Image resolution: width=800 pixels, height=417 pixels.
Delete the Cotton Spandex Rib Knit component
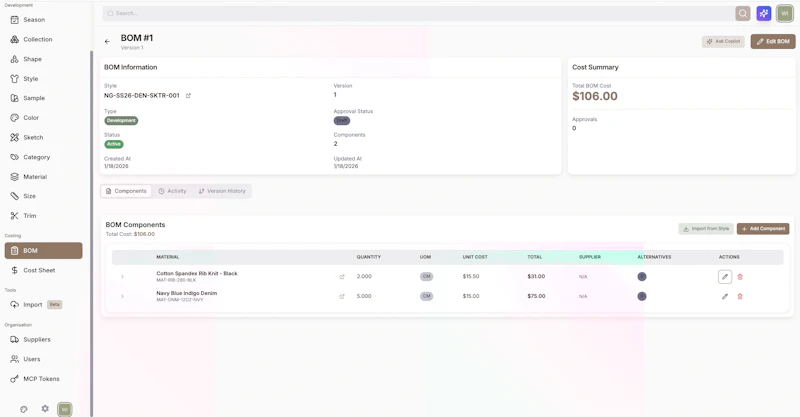pyautogui.click(x=740, y=277)
